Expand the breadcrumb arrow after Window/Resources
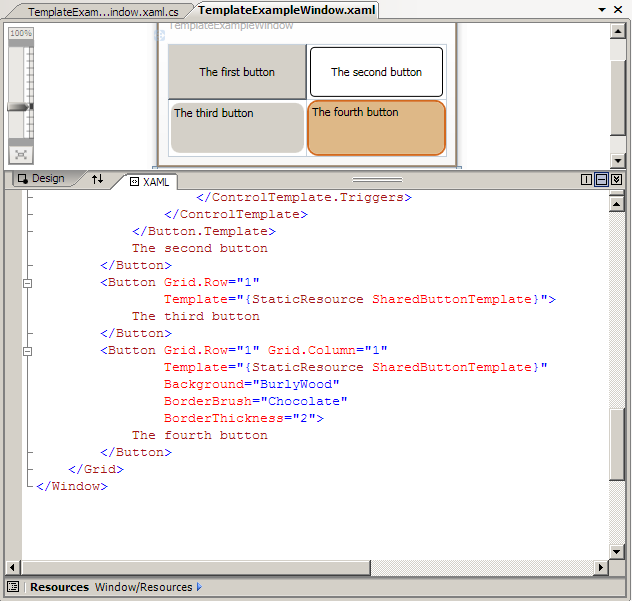This screenshot has height=601, width=632. (199, 587)
